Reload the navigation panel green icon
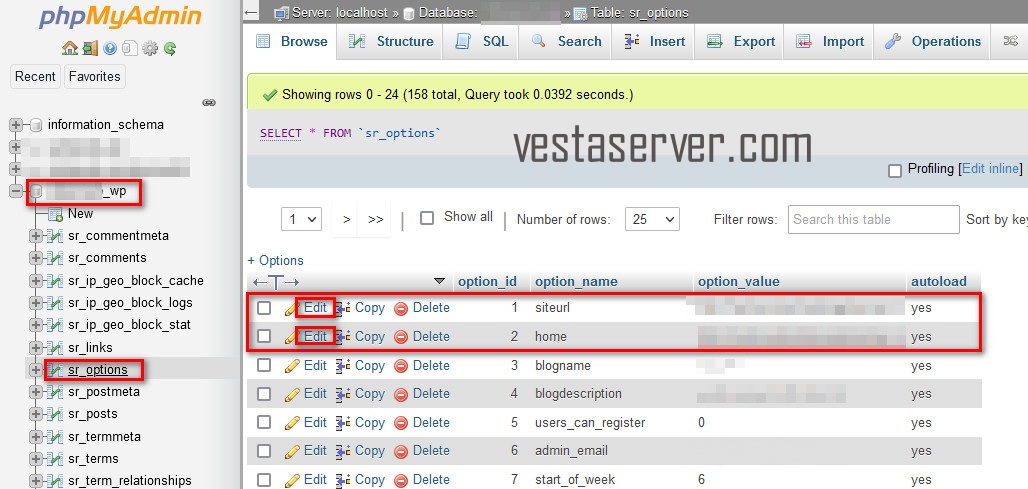 (170, 48)
